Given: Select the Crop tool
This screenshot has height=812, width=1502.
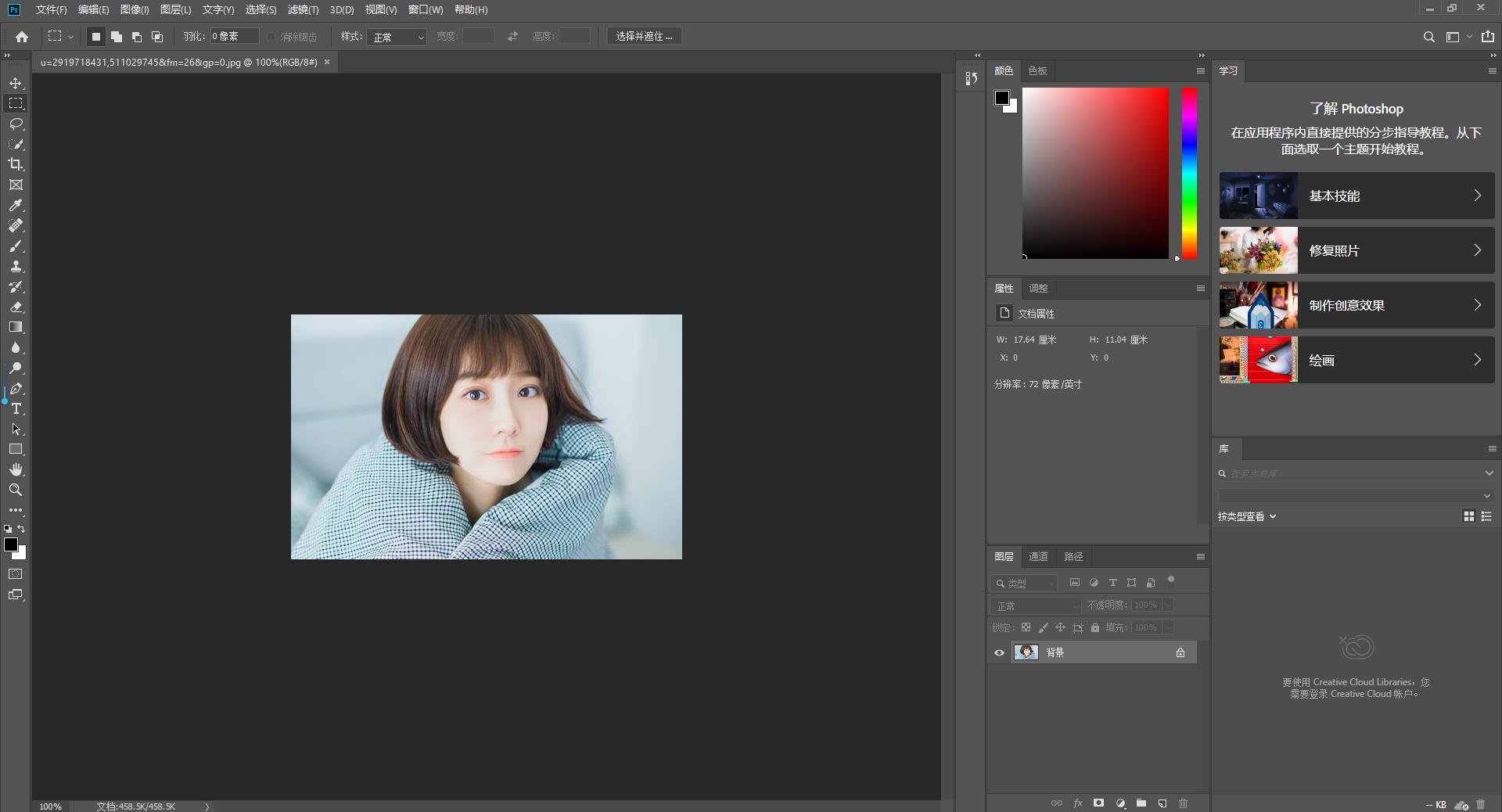Looking at the screenshot, I should 16,164.
